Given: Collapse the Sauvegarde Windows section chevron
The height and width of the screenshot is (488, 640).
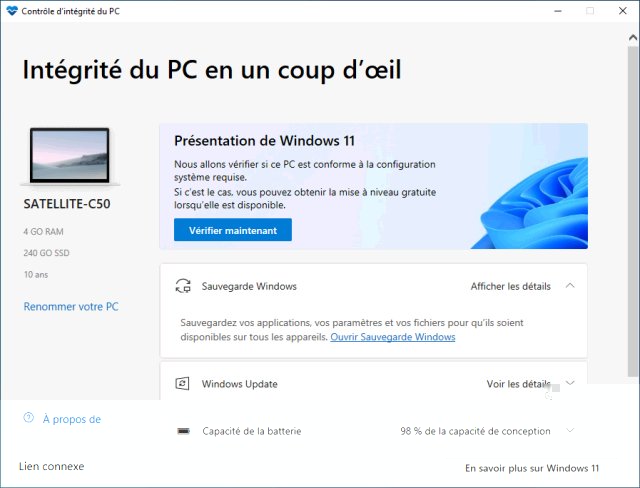Looking at the screenshot, I should click(570, 286).
